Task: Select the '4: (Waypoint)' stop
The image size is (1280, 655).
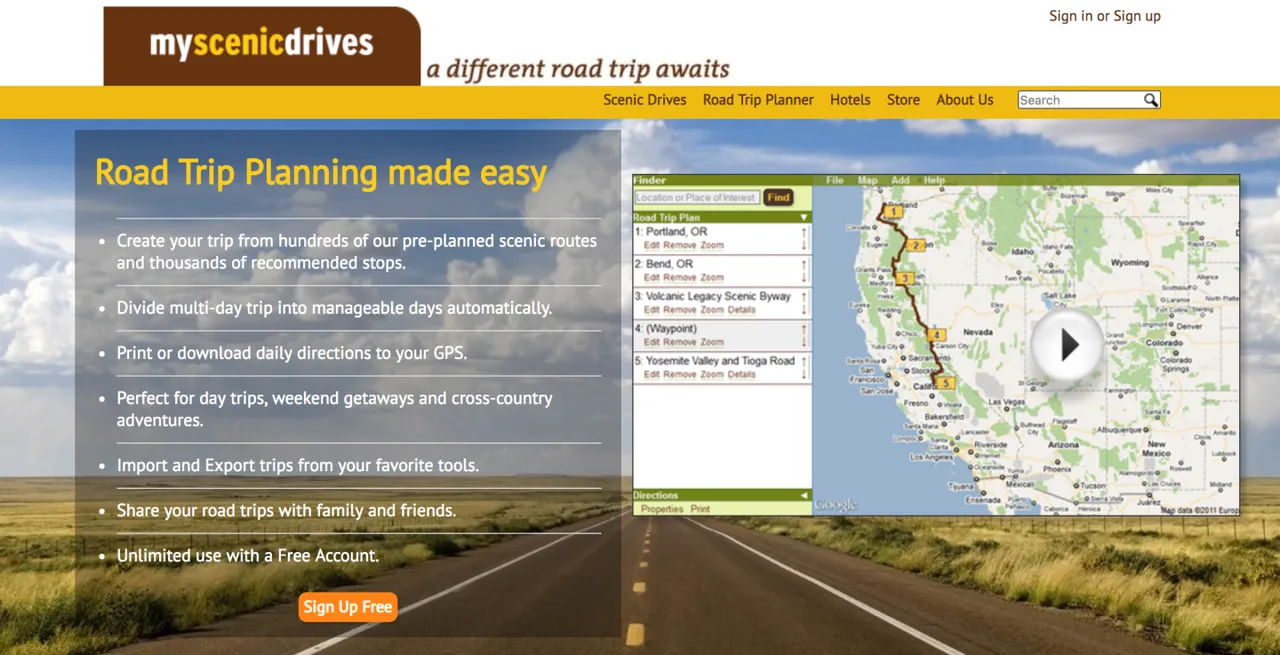Action: [x=666, y=329]
